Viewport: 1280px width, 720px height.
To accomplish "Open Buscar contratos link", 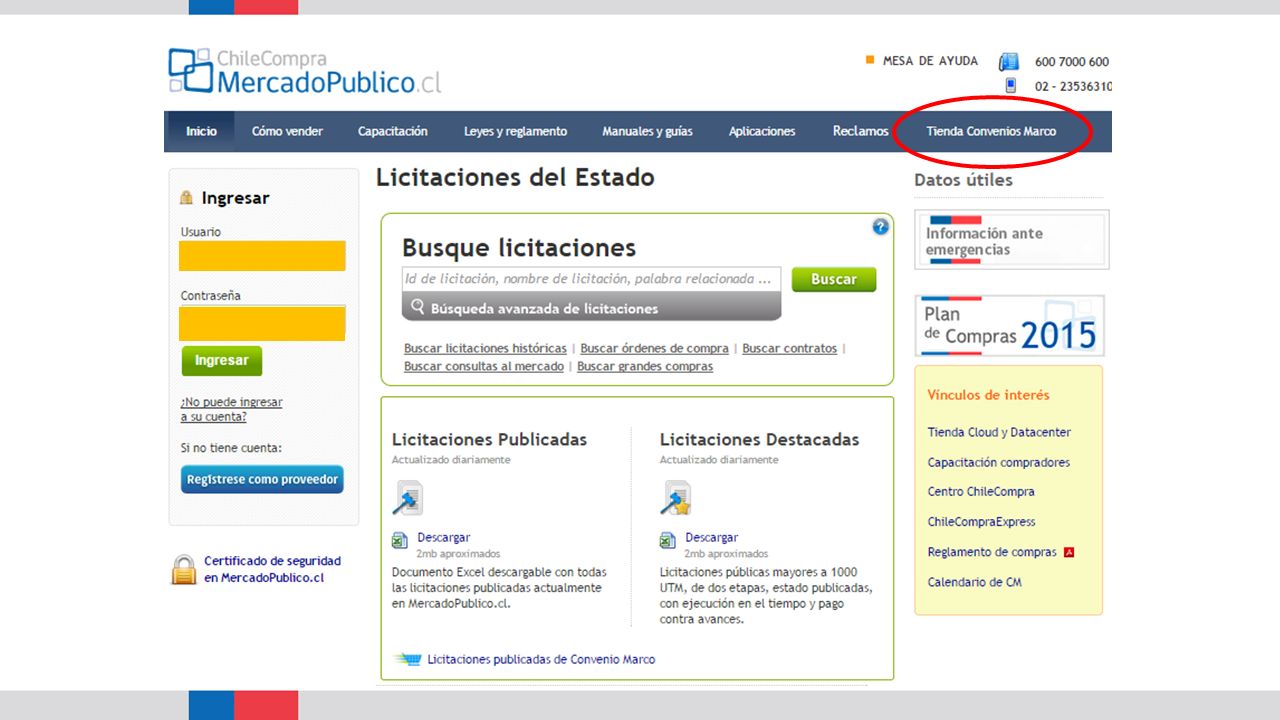I will pos(789,348).
